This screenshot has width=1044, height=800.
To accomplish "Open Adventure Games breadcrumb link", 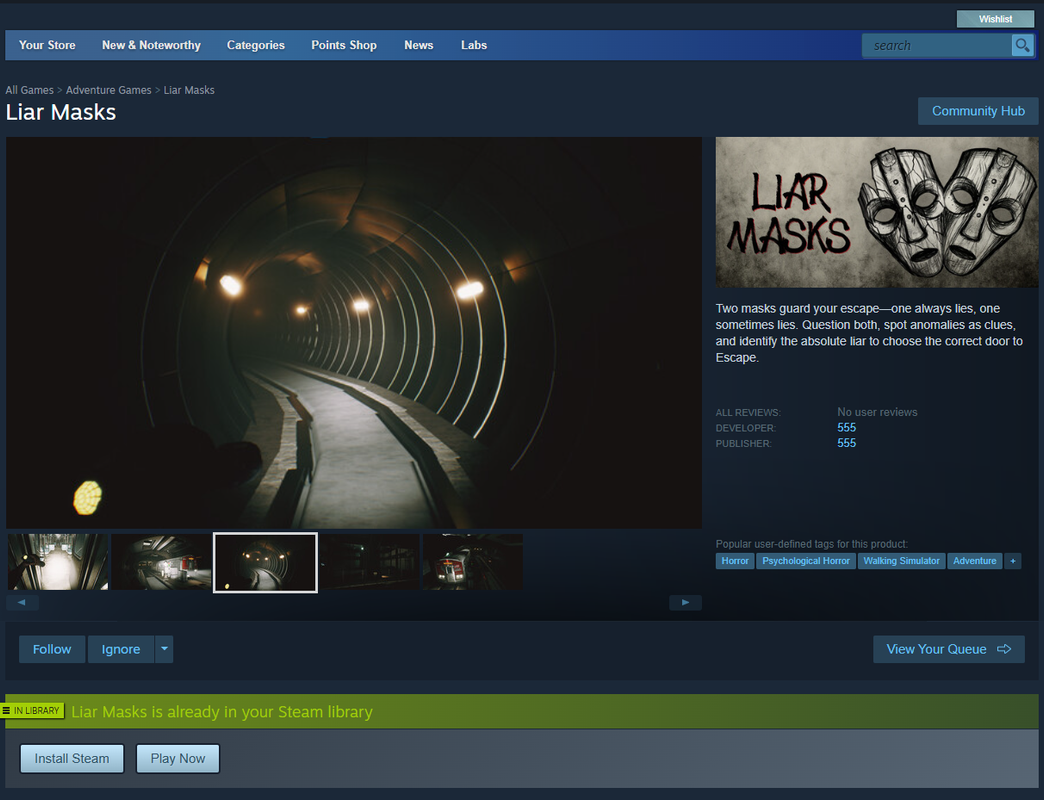I will [109, 90].
